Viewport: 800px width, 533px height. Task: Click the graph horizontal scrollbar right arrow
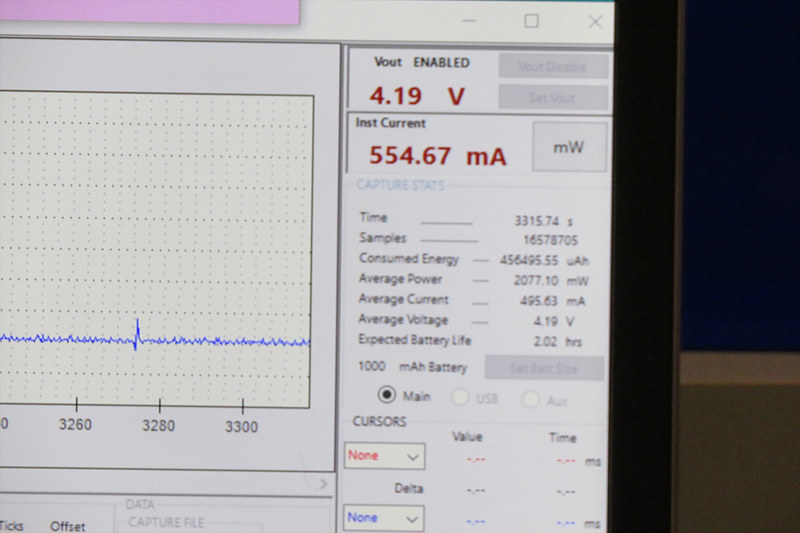click(323, 483)
